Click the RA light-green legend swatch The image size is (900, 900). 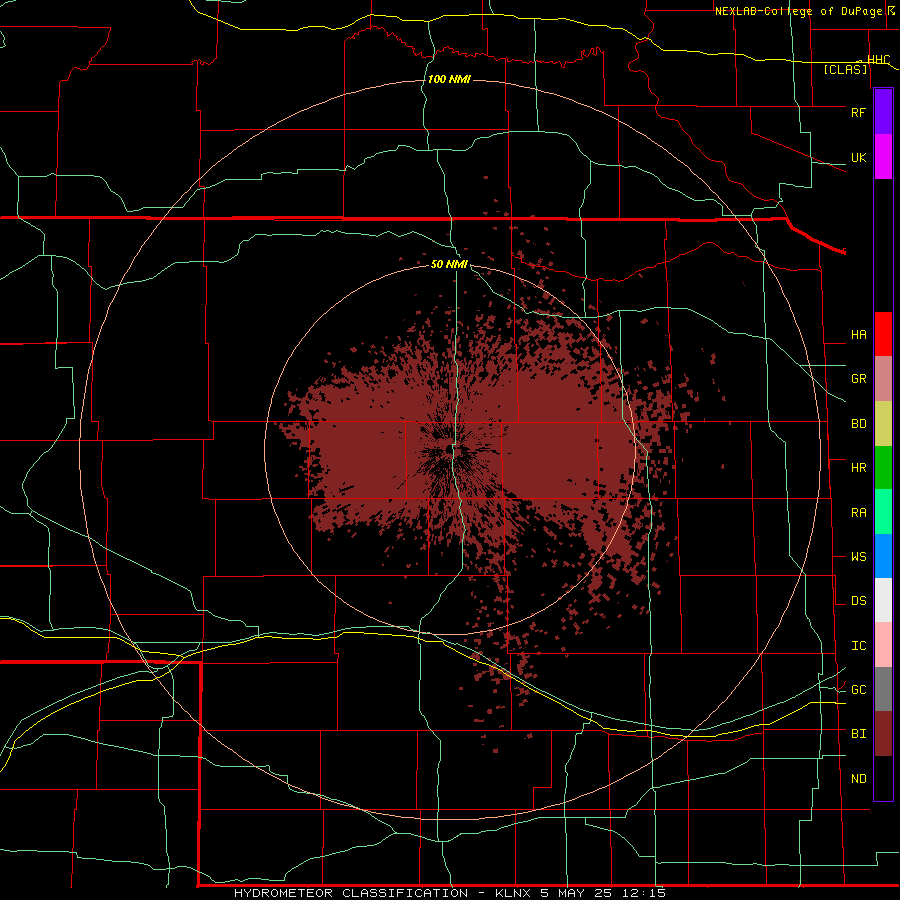(883, 512)
